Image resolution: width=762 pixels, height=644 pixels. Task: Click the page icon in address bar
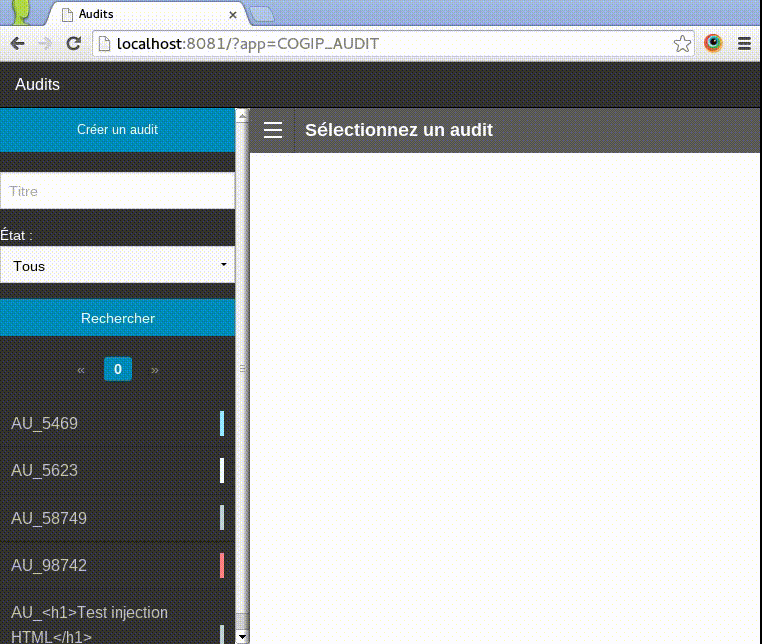tap(104, 44)
